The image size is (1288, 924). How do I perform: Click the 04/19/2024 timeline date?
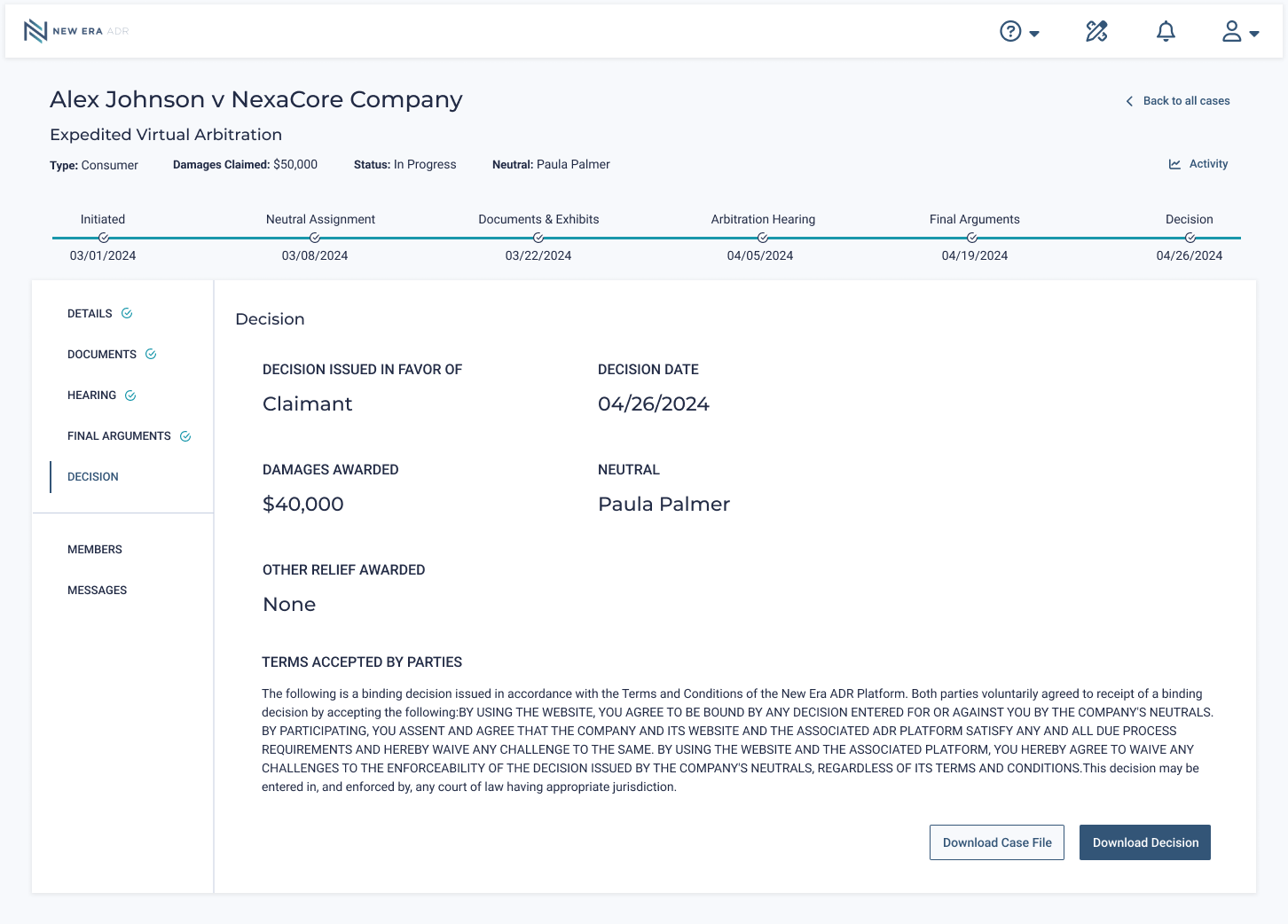click(975, 255)
